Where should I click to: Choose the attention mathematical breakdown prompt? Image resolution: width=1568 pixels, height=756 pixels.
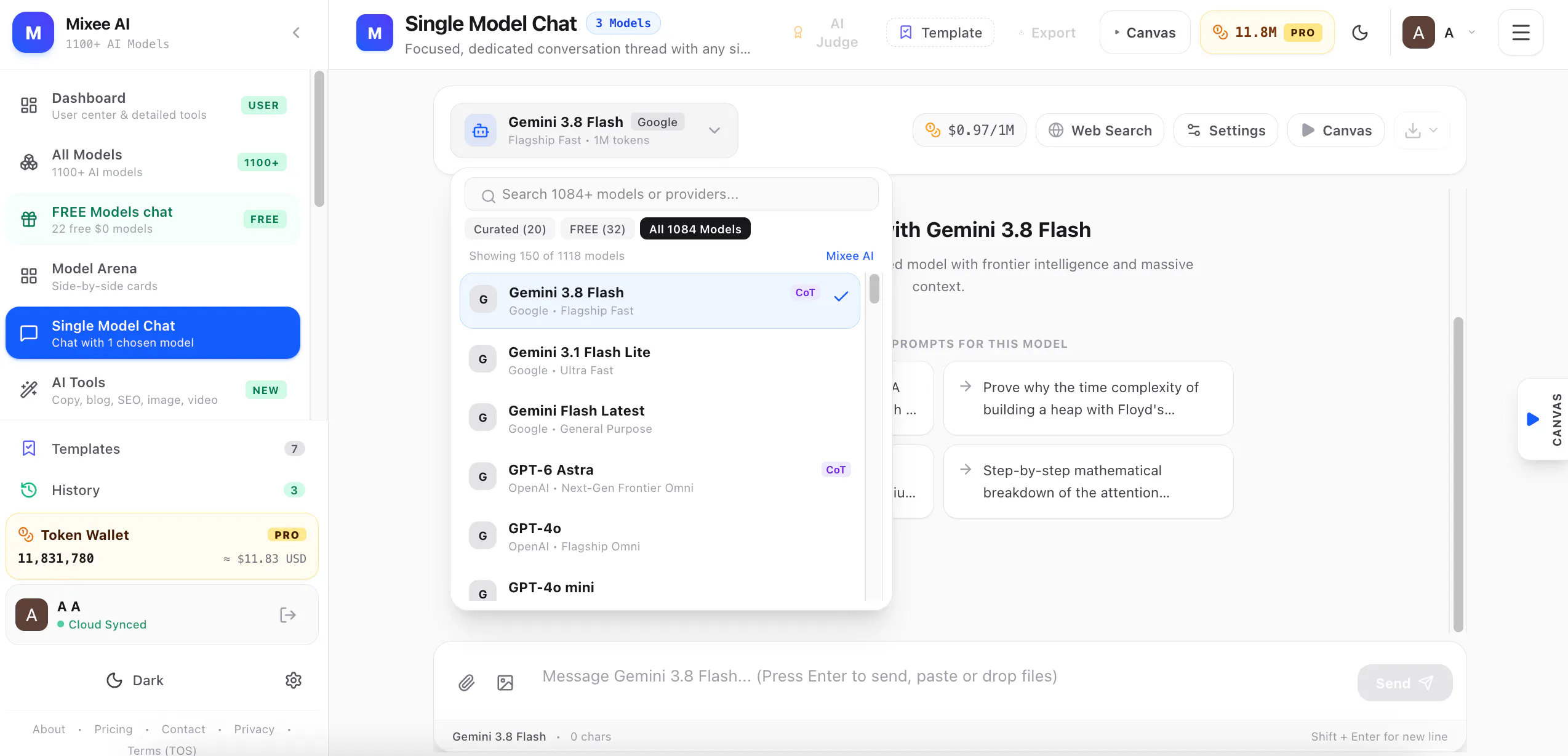1088,481
